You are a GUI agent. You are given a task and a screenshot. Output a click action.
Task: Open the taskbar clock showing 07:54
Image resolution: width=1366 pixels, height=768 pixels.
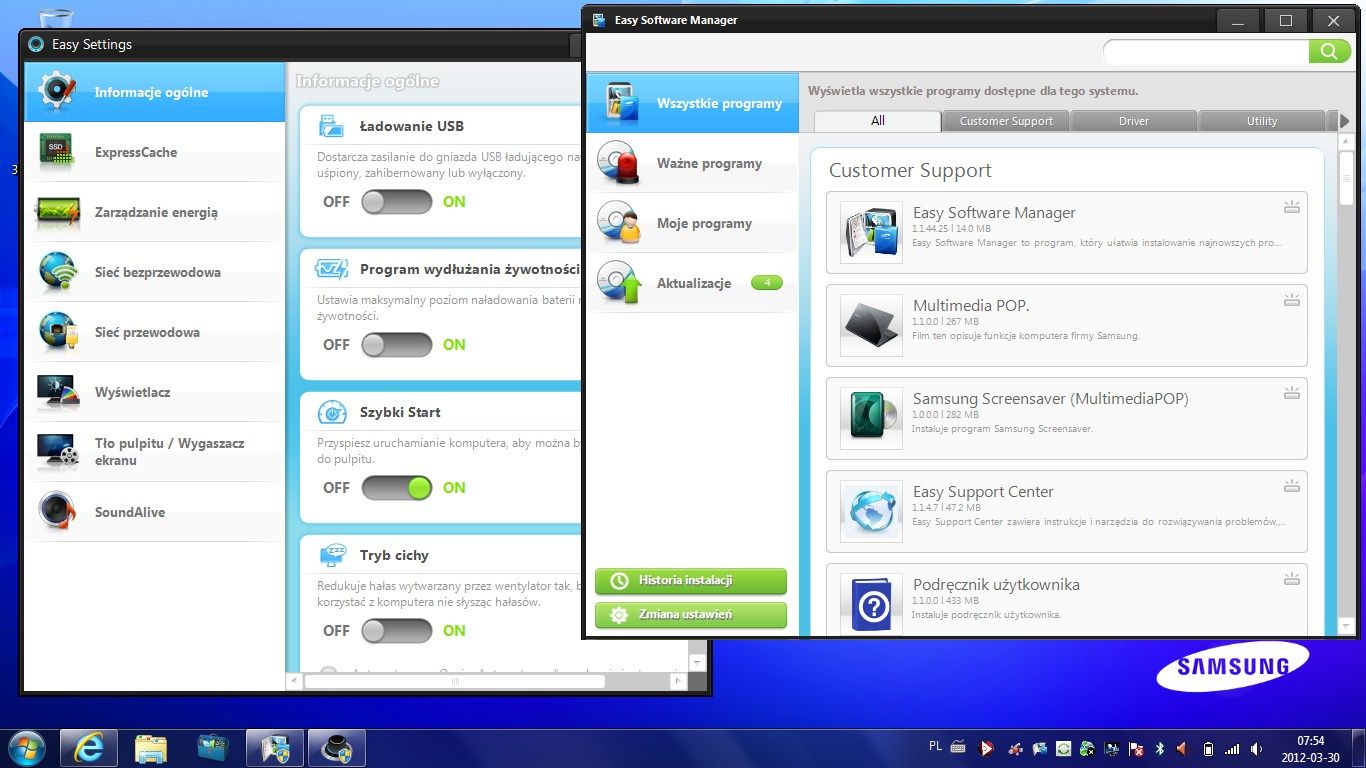(x=1310, y=749)
